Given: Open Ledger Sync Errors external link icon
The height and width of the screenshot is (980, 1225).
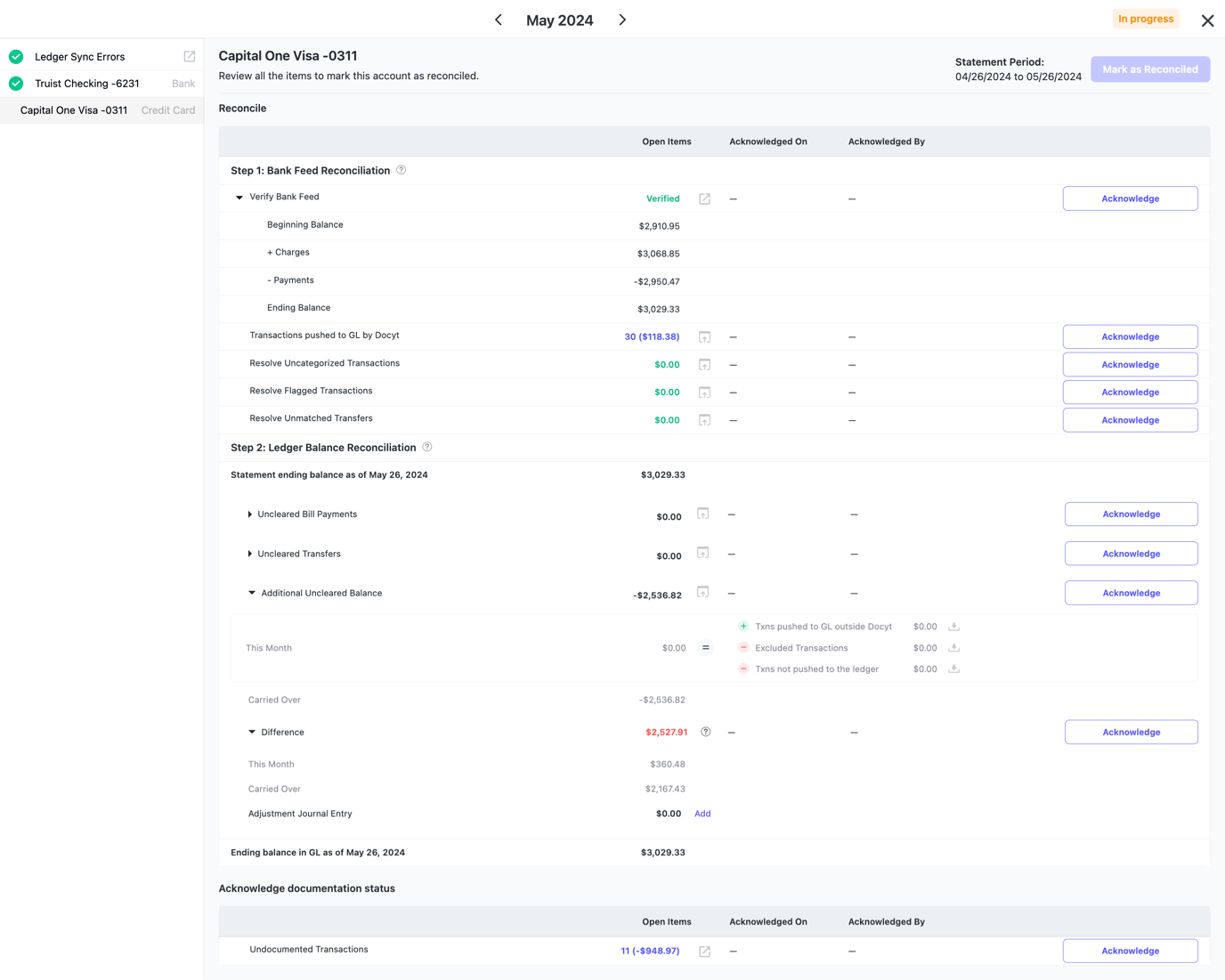Looking at the screenshot, I should [x=189, y=56].
